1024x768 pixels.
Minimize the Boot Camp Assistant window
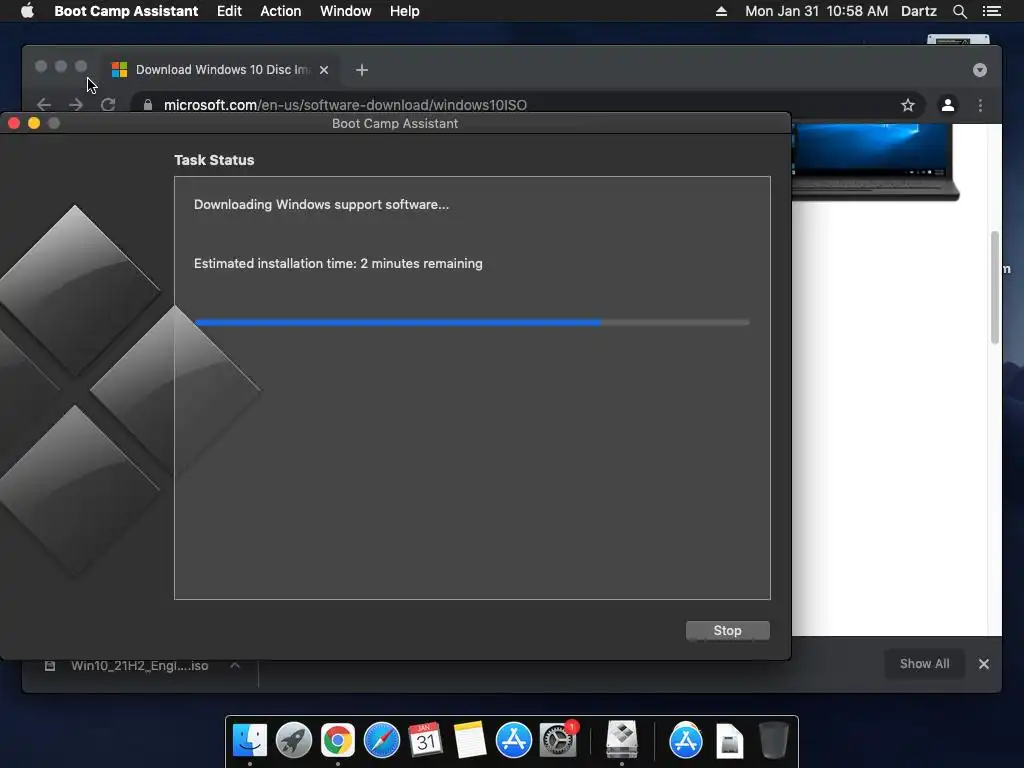coord(34,123)
